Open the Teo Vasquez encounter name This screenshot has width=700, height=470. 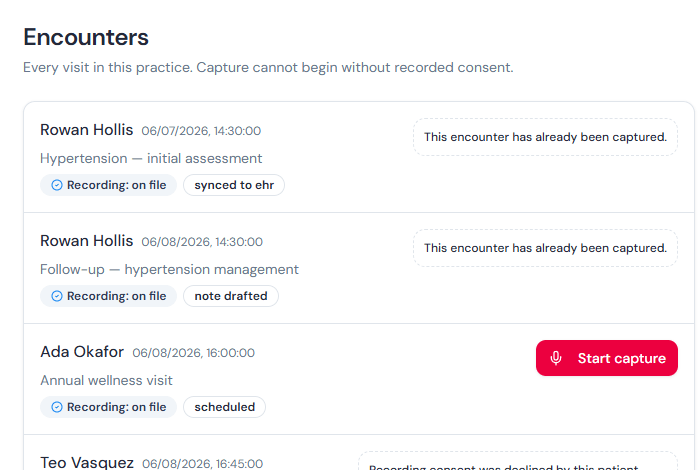coord(87,462)
